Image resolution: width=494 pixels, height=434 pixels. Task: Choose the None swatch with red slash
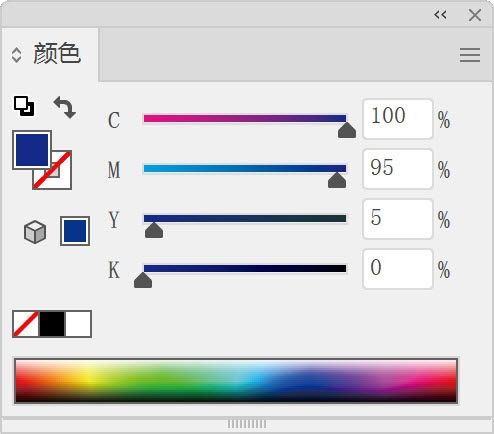pos(26,324)
